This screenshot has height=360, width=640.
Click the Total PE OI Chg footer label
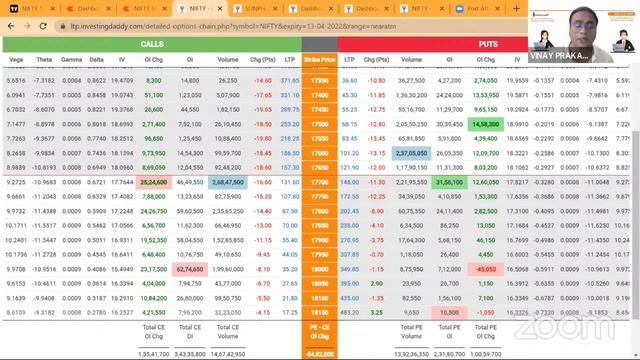(486, 332)
